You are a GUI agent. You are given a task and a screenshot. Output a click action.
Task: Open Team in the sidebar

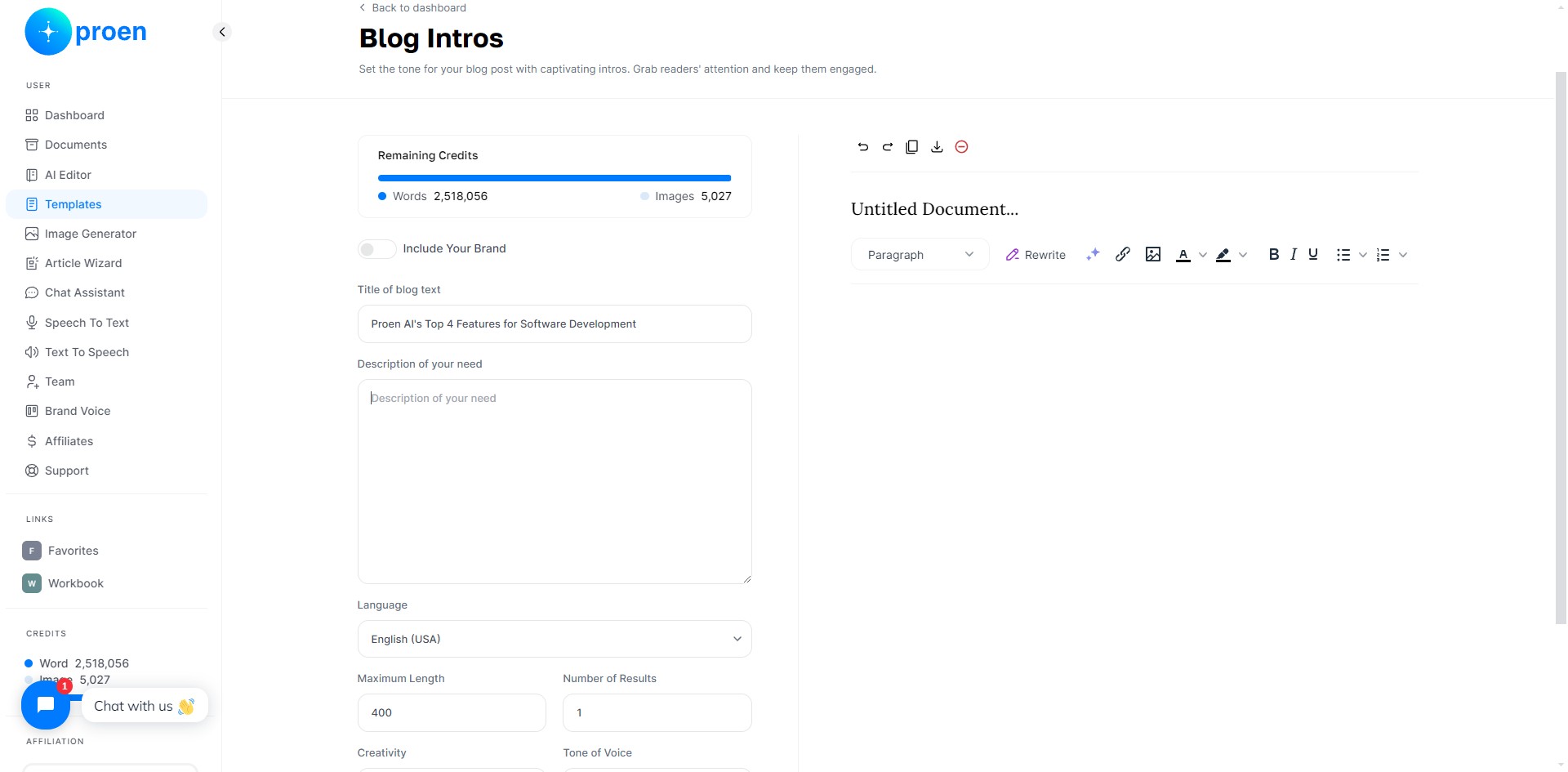pyautogui.click(x=106, y=382)
